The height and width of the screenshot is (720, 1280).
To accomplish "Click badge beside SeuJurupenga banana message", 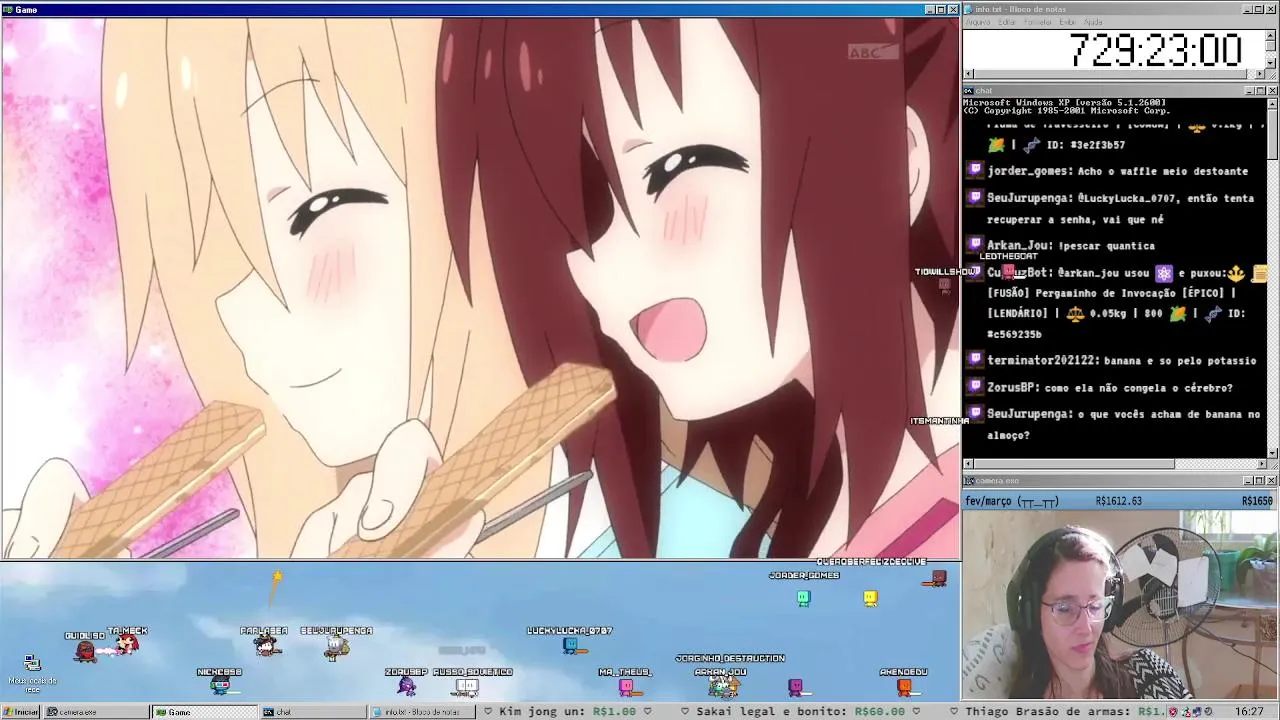I will point(976,414).
